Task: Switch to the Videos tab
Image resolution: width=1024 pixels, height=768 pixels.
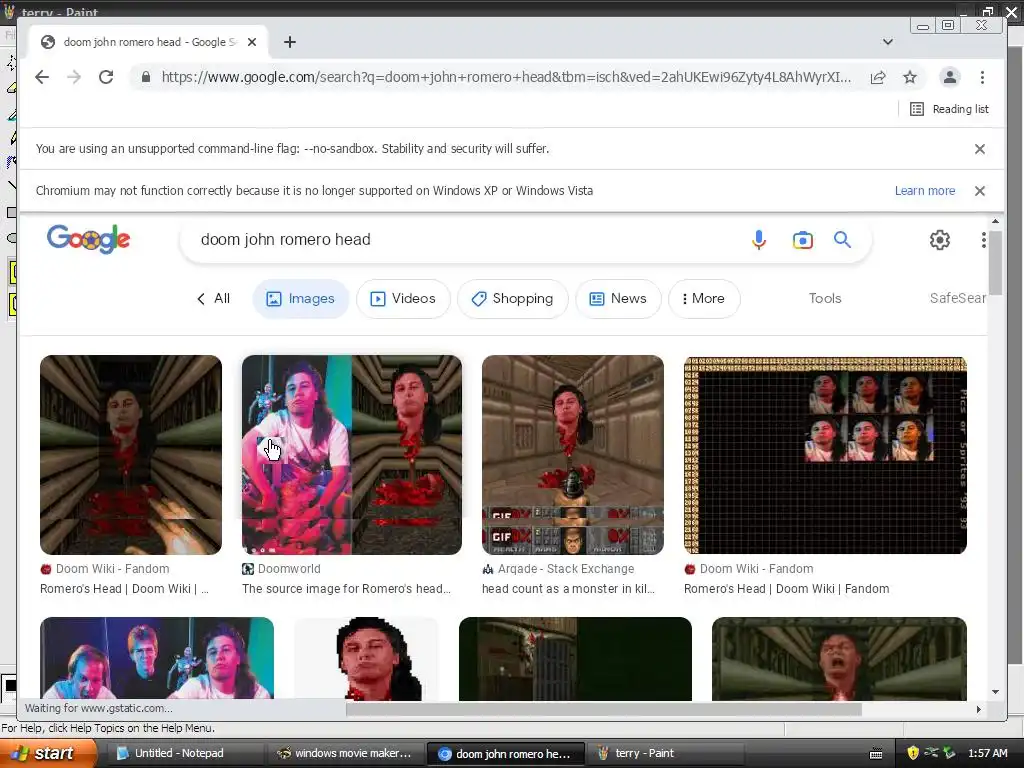Action: [x=403, y=298]
